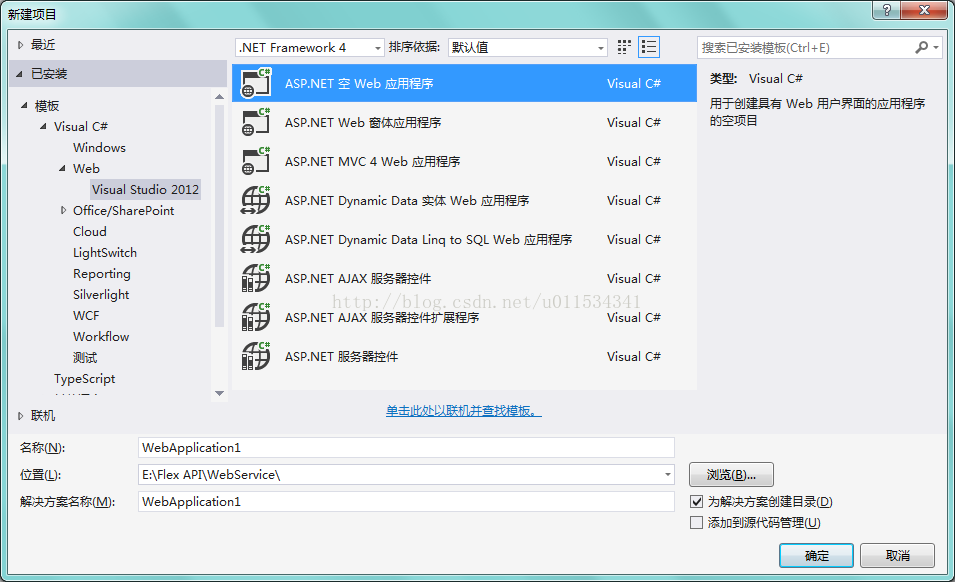This screenshot has width=955, height=582.
Task: Select Visual Studio 2012 tree item
Action: tap(145, 189)
